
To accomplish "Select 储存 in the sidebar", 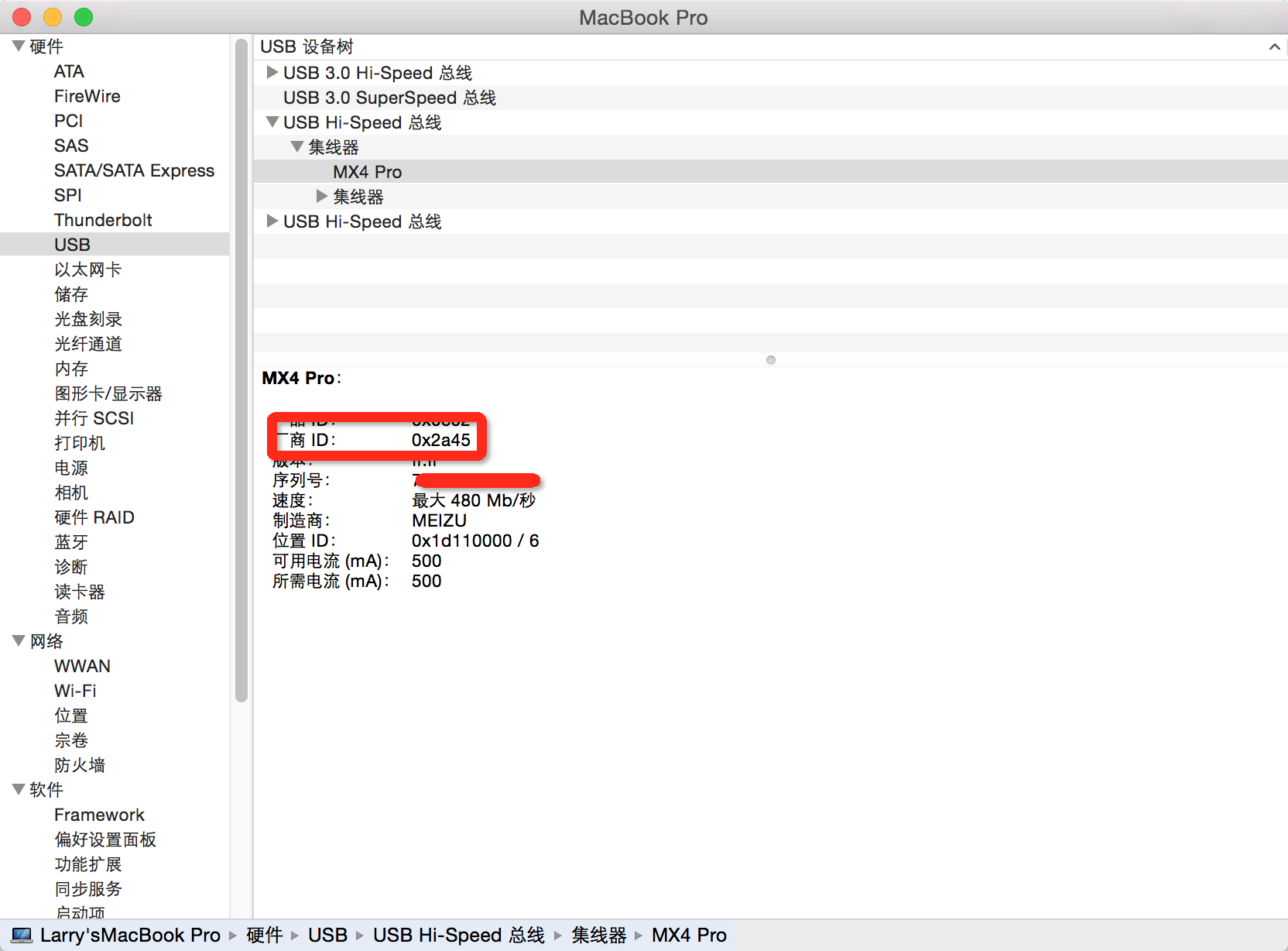I will (x=71, y=294).
